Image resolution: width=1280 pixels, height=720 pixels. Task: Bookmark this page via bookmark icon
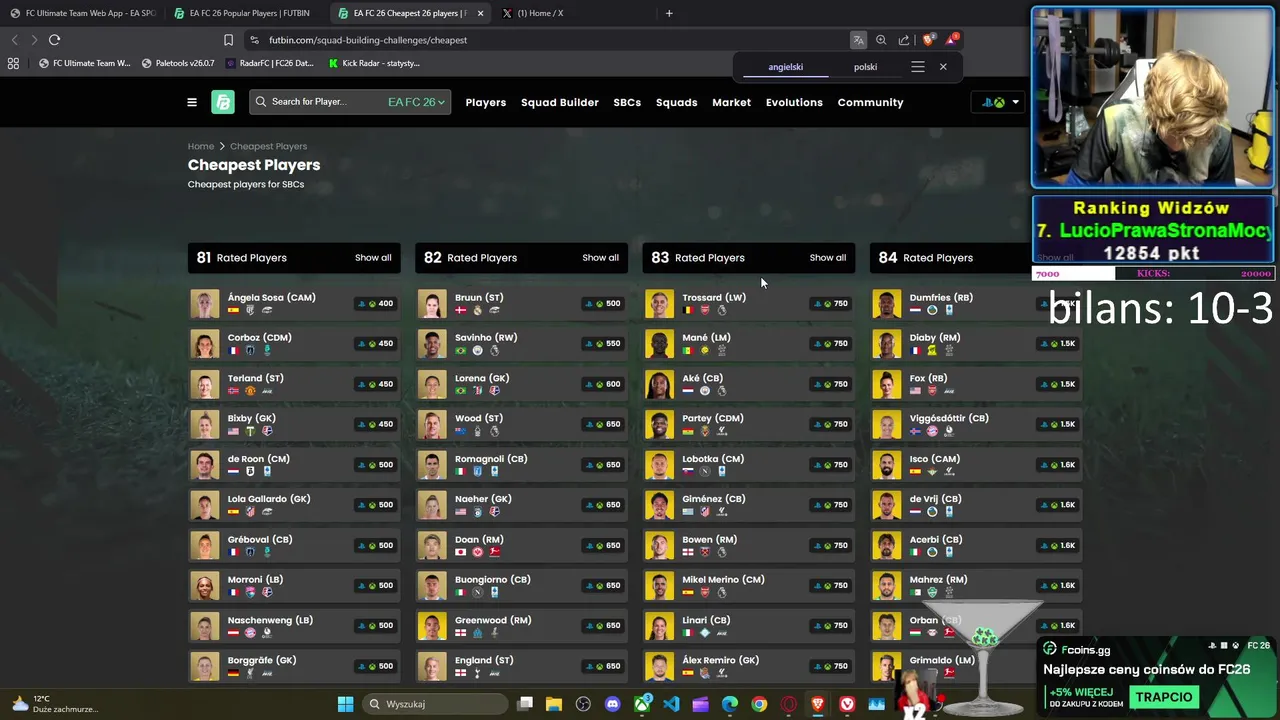[x=228, y=40]
